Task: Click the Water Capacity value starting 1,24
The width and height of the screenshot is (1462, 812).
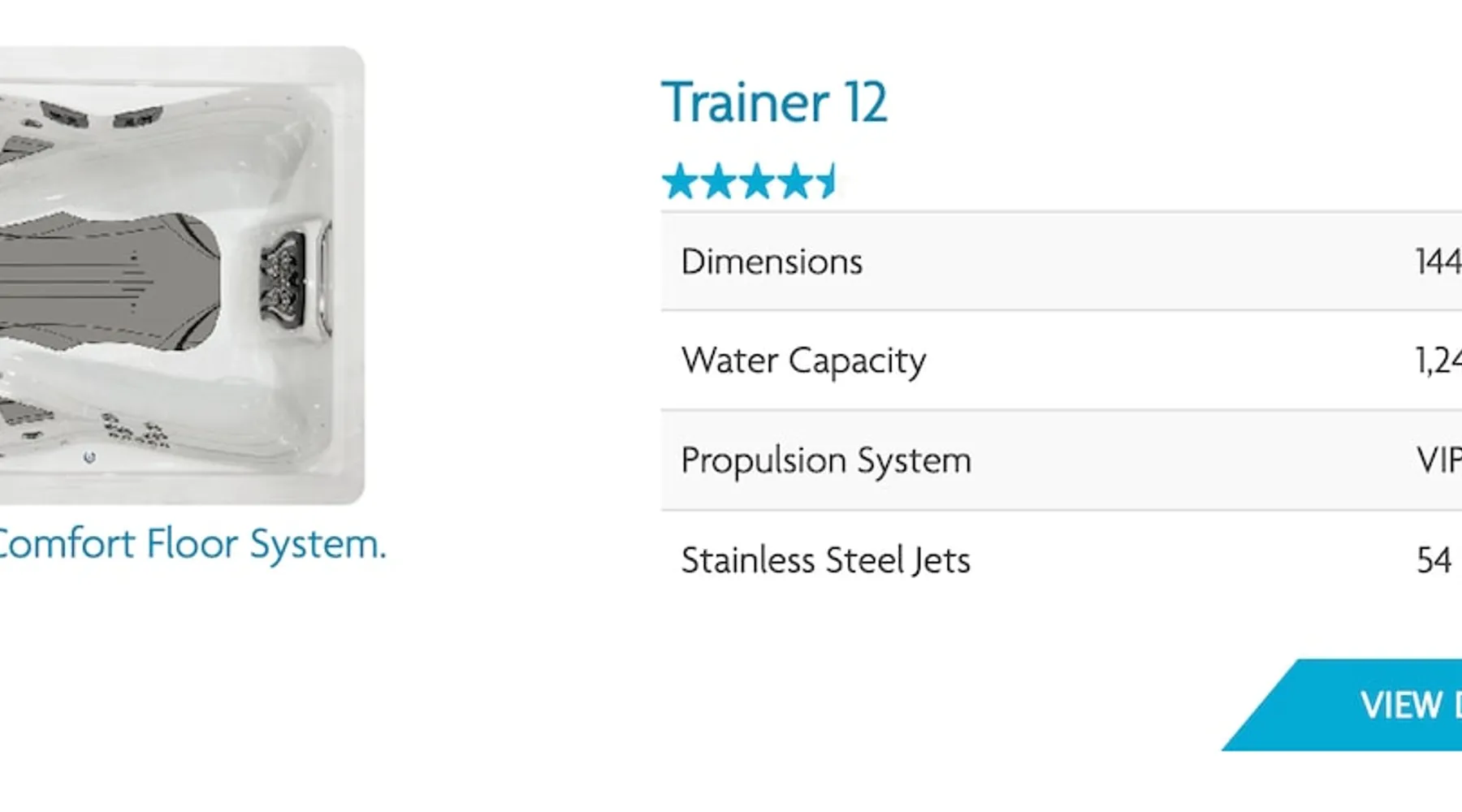Action: click(1438, 361)
